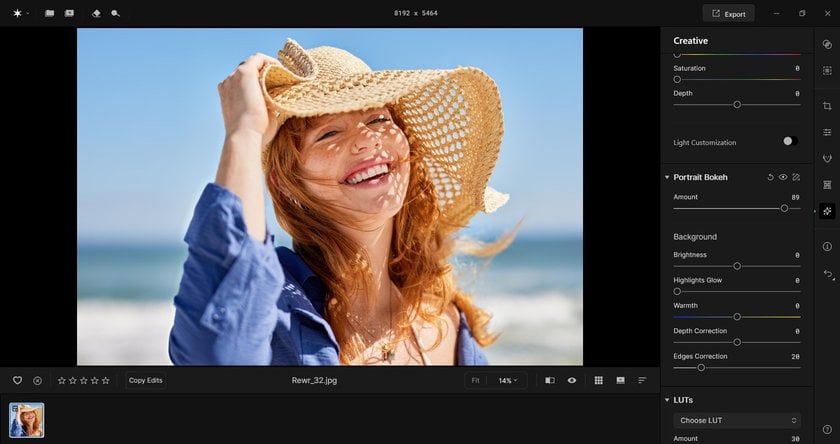
Task: Open the adjustments sliders icon in right sidebar
Action: coord(827,132)
